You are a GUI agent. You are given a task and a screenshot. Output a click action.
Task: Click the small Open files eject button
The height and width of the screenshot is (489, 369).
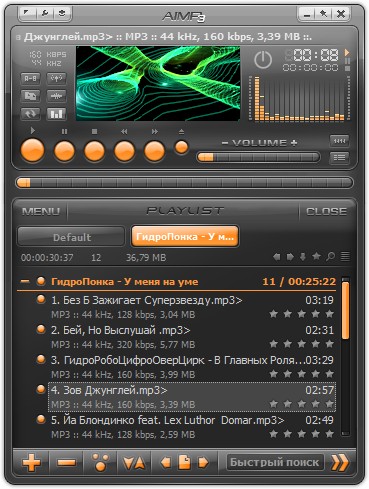point(181,147)
